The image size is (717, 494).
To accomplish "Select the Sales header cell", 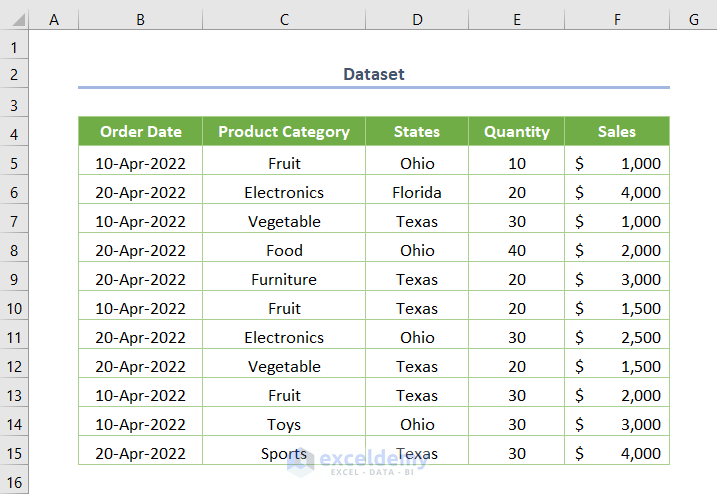I will [x=617, y=132].
